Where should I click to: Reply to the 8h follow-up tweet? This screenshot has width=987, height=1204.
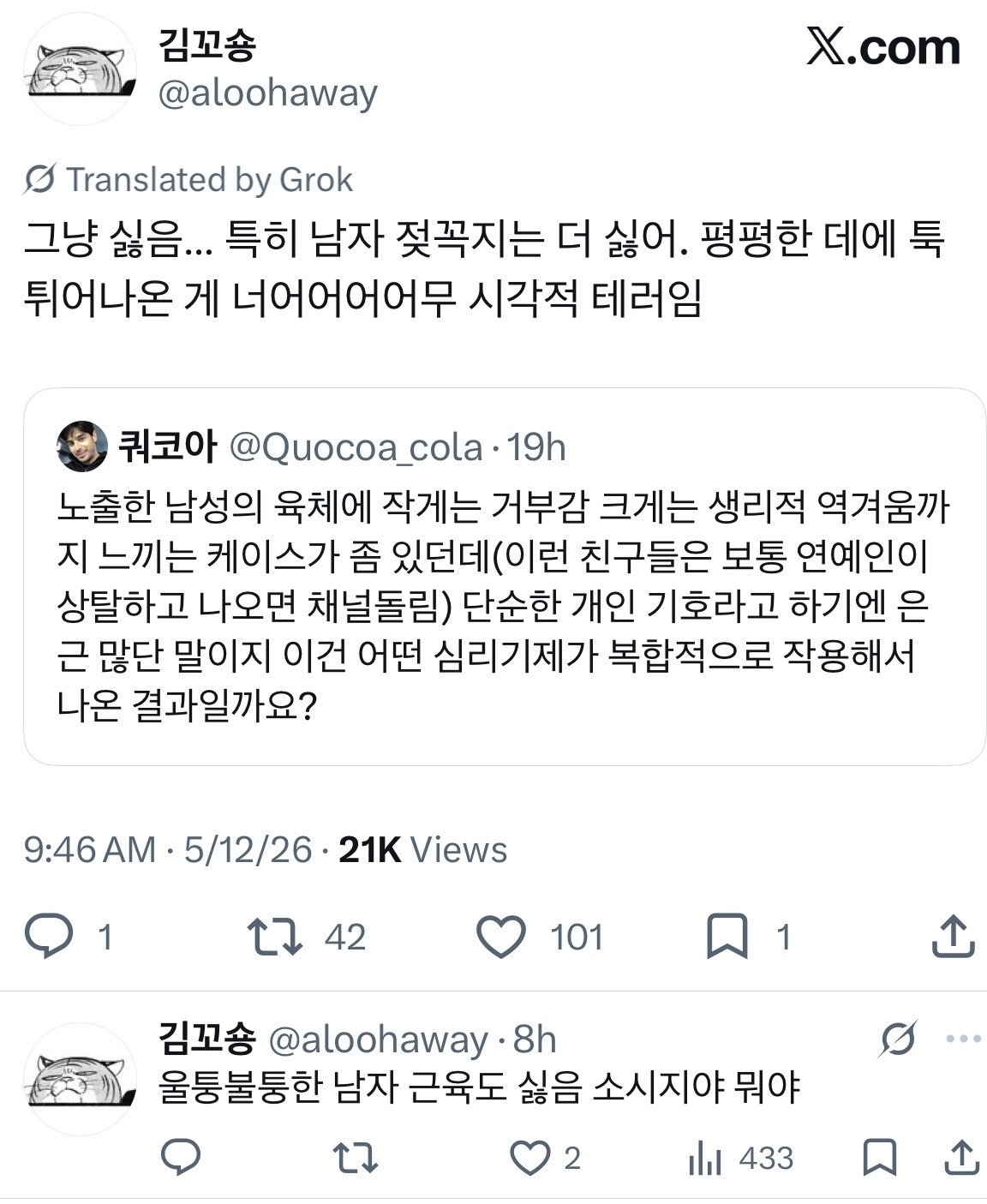click(x=181, y=1158)
